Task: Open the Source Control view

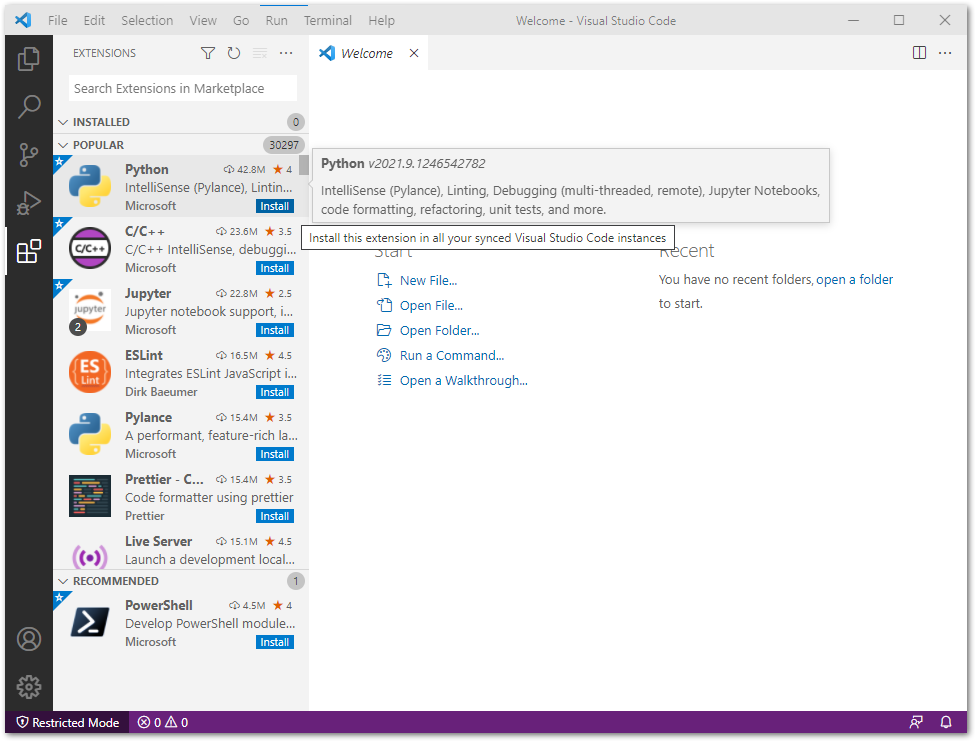Action: [29, 155]
